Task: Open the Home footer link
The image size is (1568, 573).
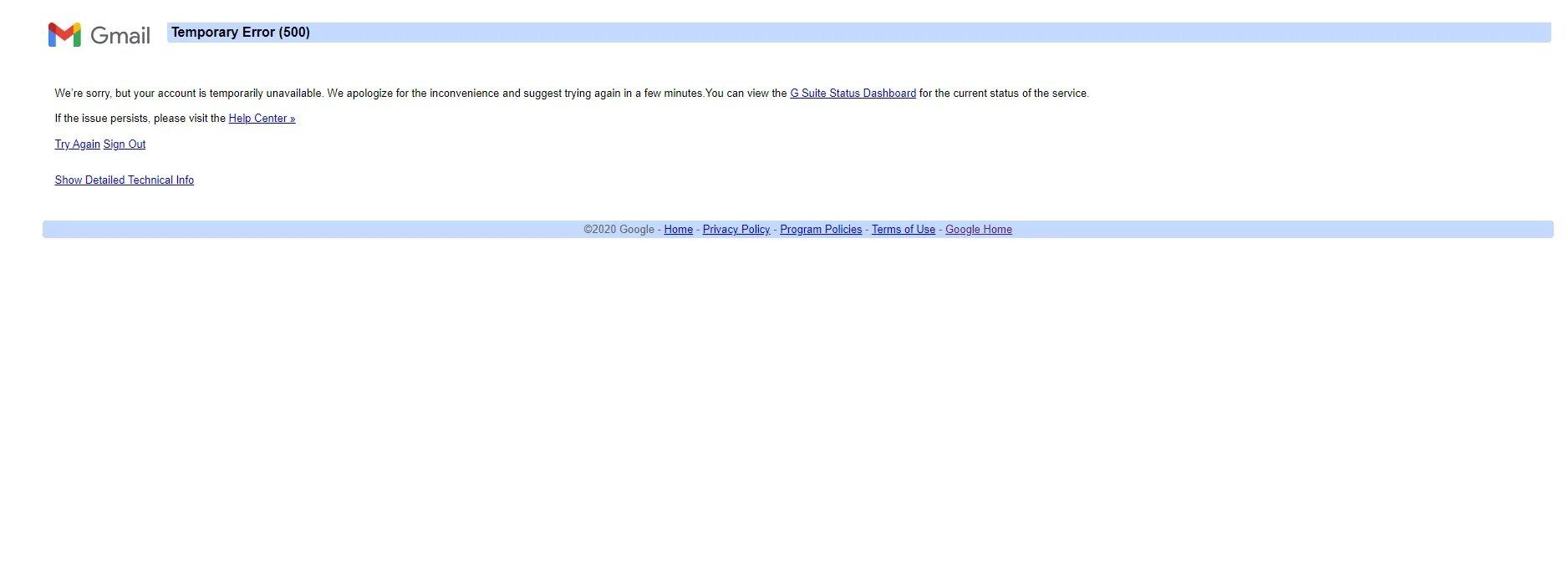Action: (678, 230)
